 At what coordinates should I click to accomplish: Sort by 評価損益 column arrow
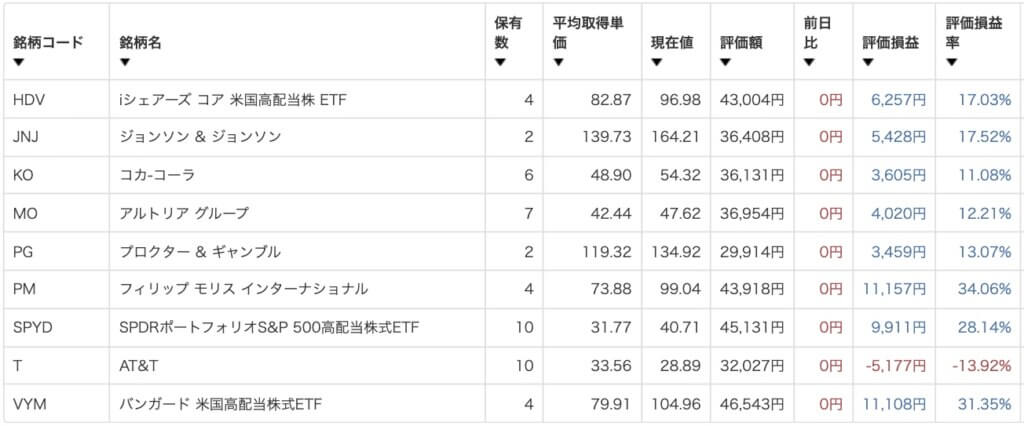click(867, 62)
